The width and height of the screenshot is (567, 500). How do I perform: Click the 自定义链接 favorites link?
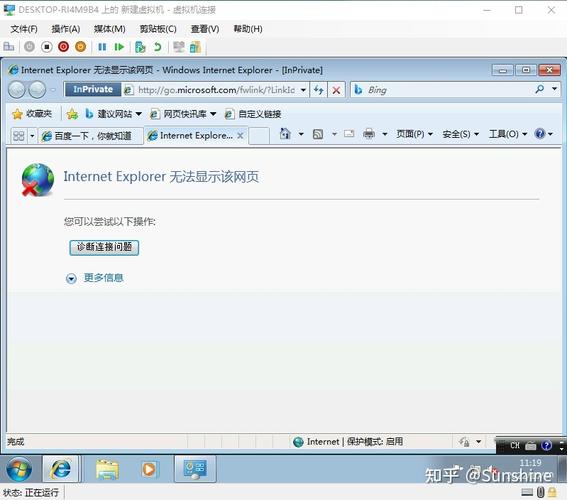pyautogui.click(x=253, y=114)
